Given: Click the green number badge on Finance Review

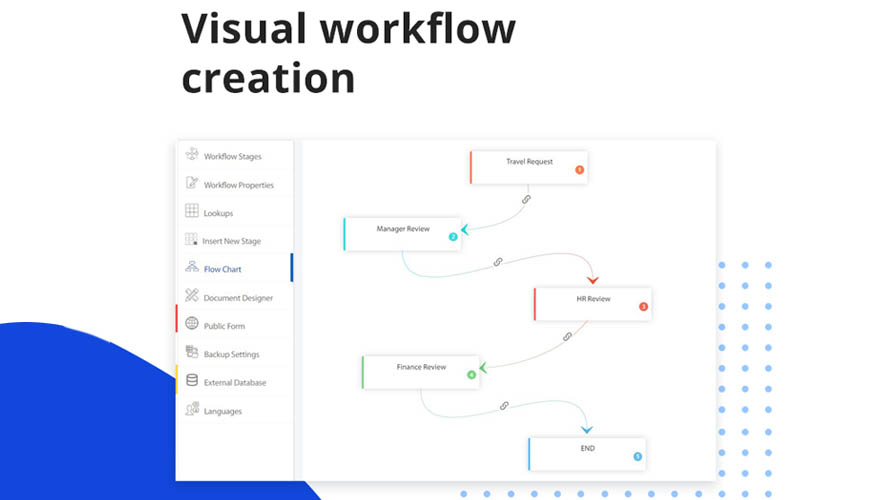Looking at the screenshot, I should coord(471,375).
